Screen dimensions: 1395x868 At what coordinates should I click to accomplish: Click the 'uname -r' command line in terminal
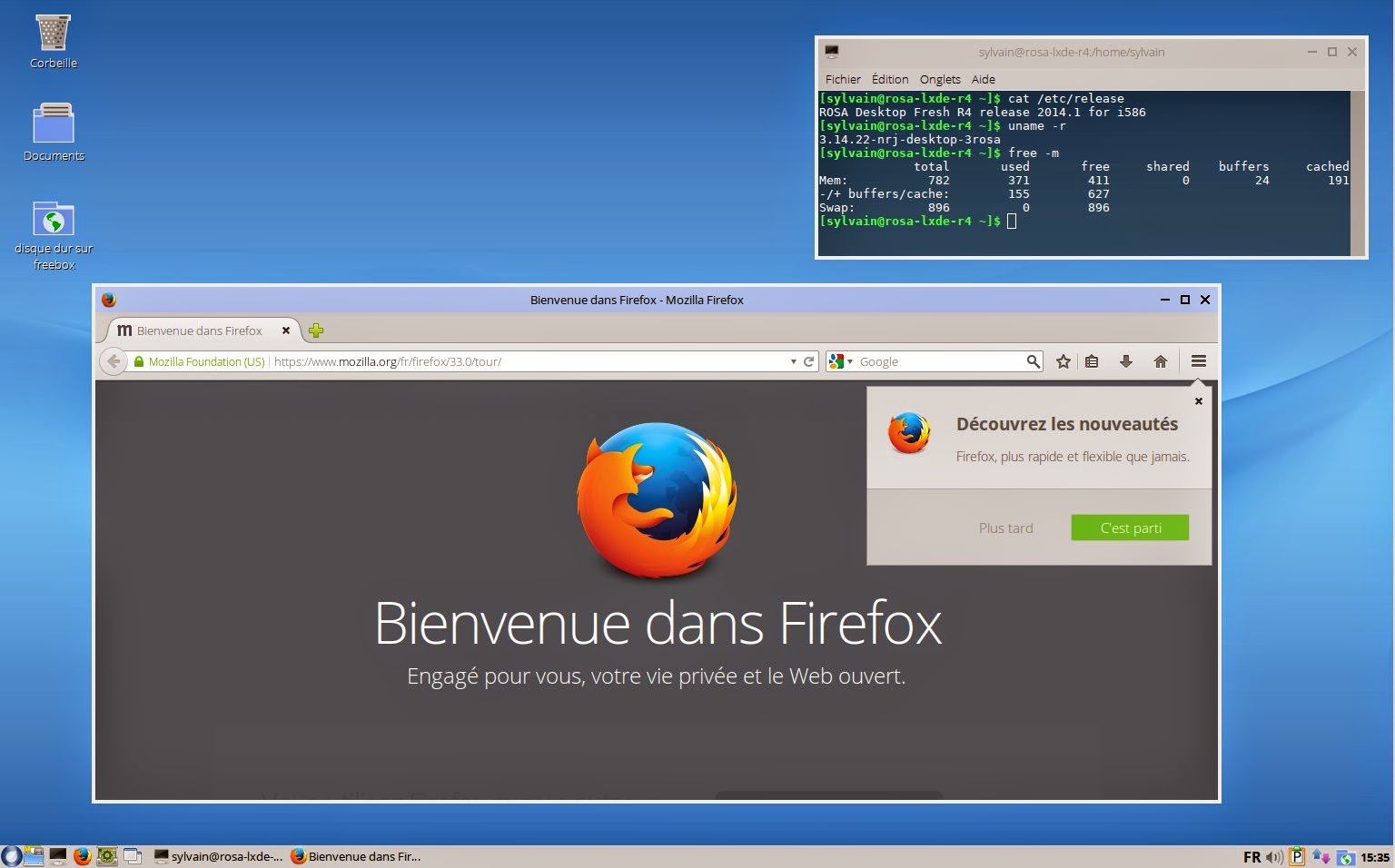[x=943, y=125]
